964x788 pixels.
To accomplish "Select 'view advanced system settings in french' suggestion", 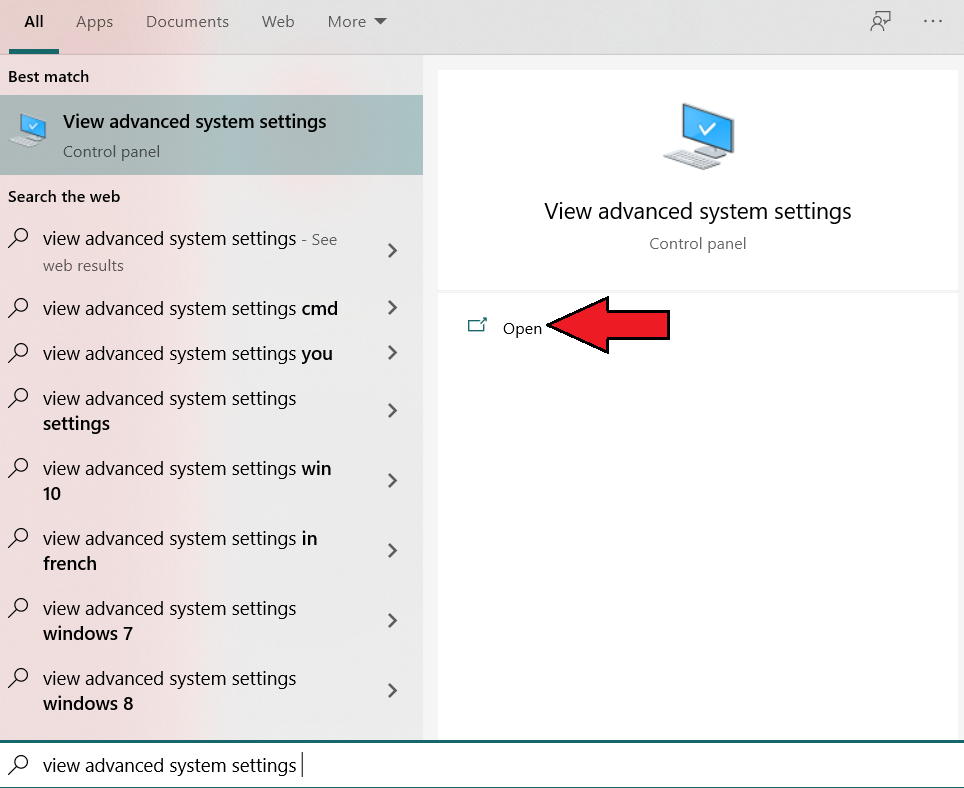I will point(211,551).
